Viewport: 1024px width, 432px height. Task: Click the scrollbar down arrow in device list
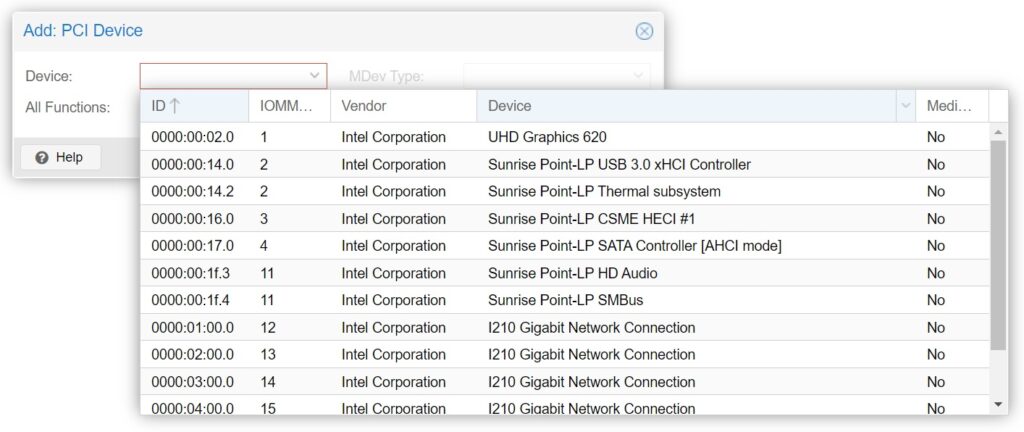(x=997, y=405)
